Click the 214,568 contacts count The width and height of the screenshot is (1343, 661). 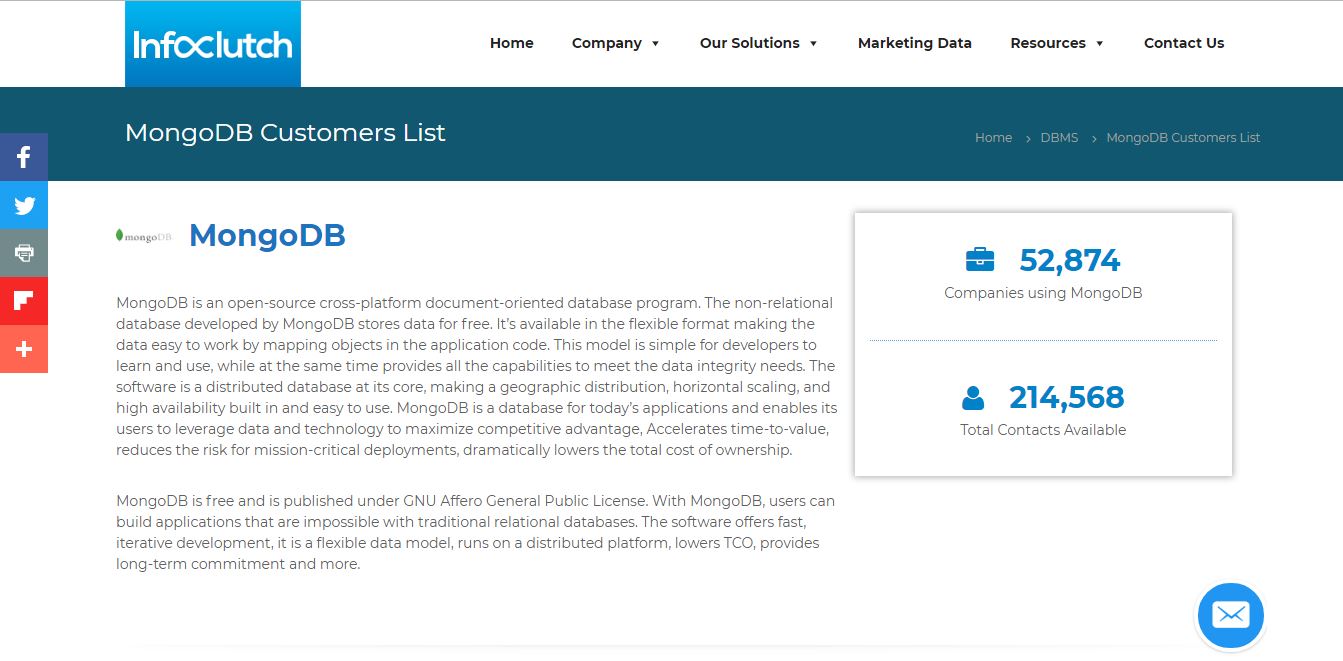coord(1066,397)
